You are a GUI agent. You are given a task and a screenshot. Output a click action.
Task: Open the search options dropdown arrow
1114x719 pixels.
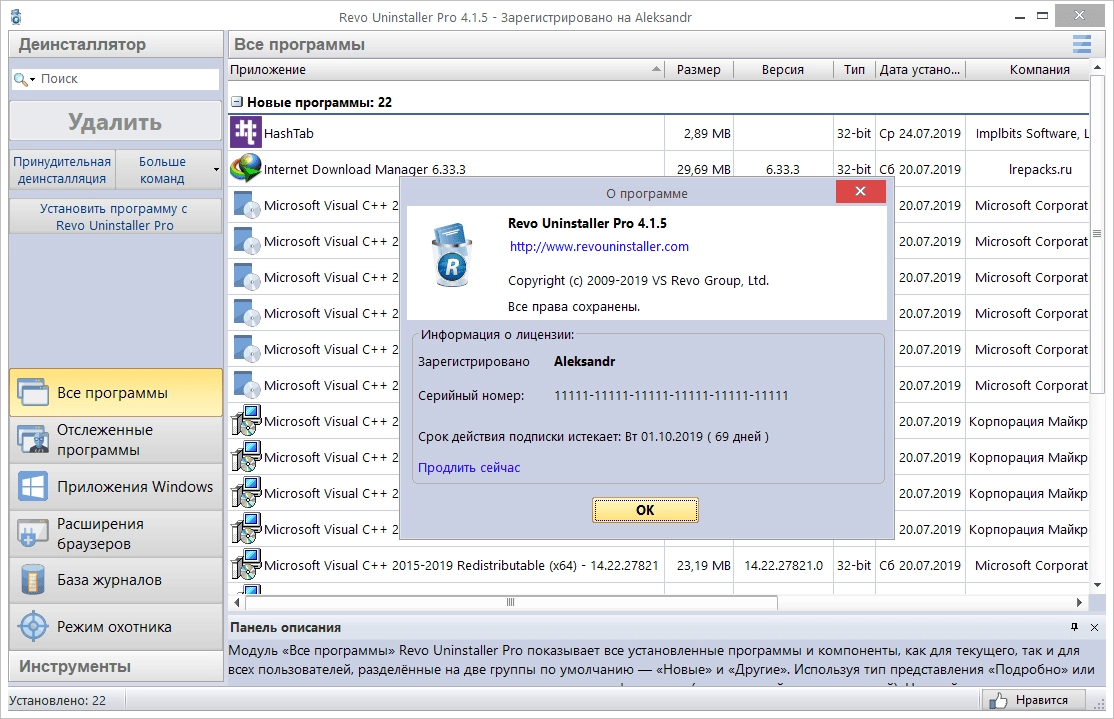coord(32,80)
